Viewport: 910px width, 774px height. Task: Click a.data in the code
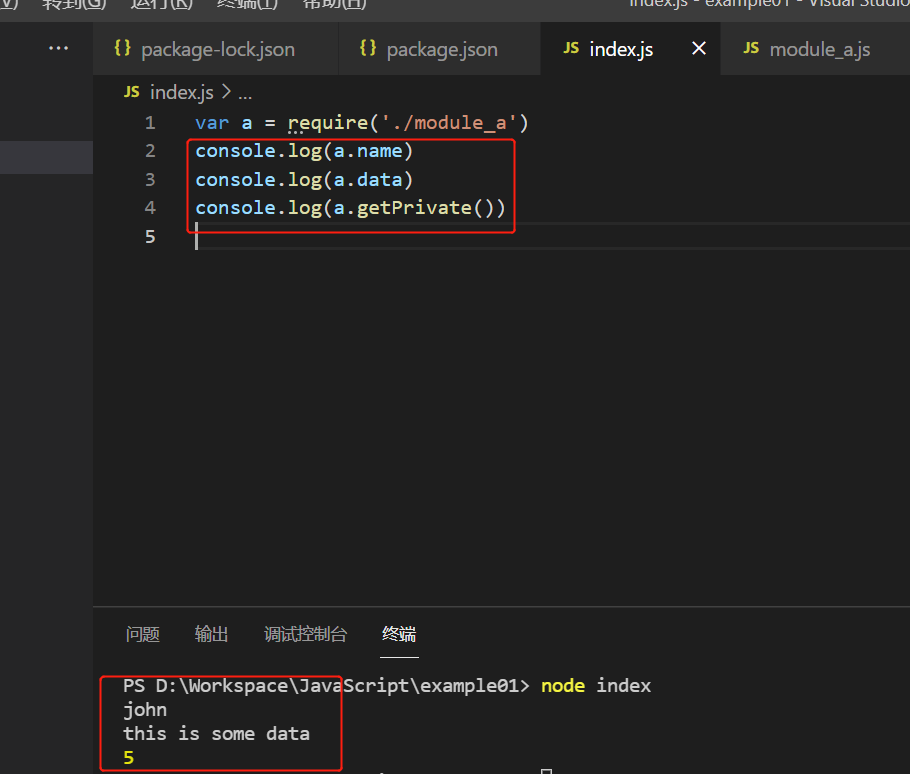coord(368,180)
